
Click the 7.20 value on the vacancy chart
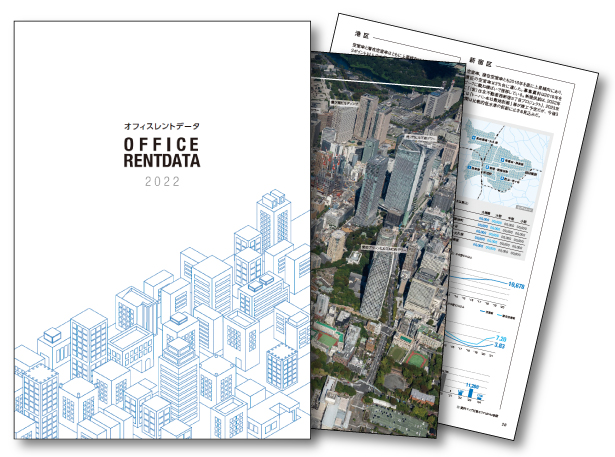point(500,339)
